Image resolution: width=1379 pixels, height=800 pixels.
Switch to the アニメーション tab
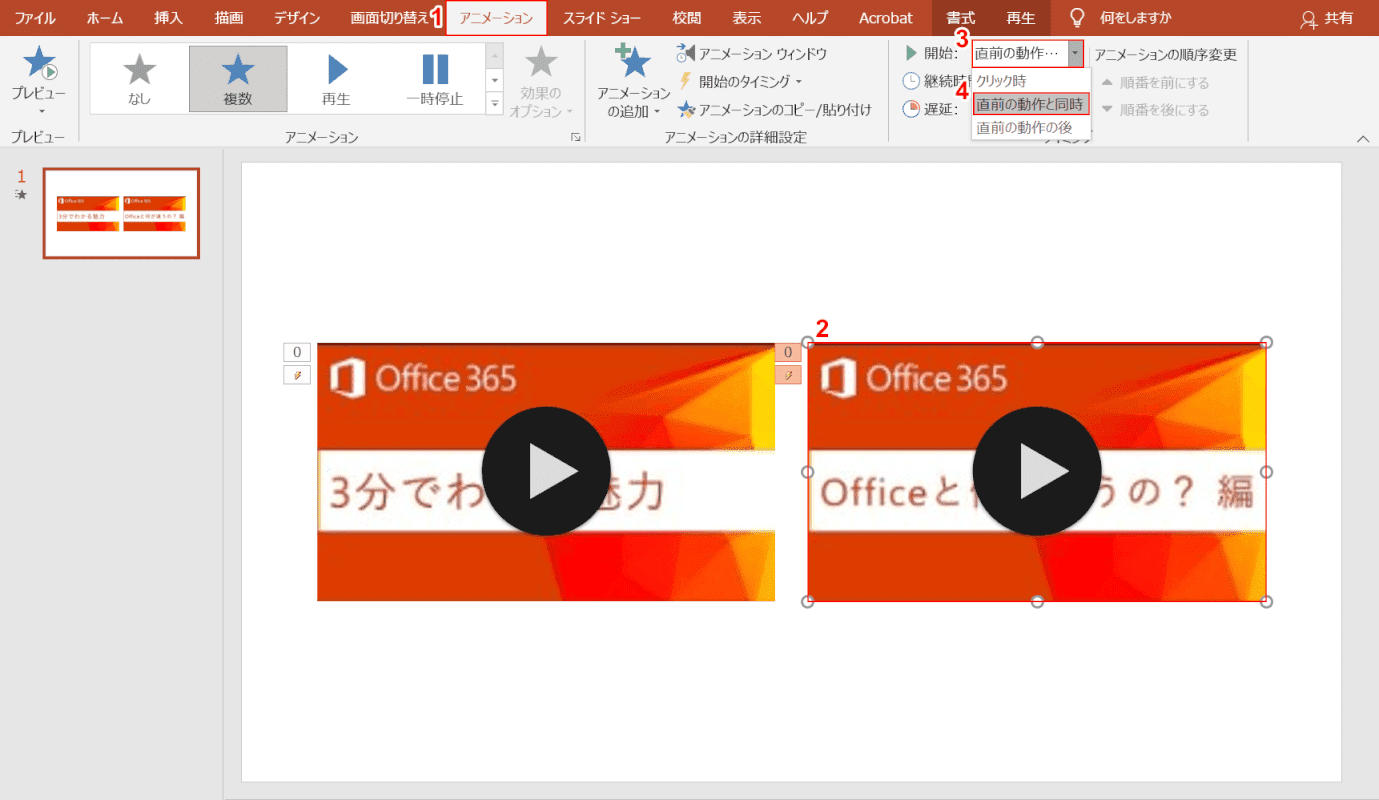coord(496,18)
